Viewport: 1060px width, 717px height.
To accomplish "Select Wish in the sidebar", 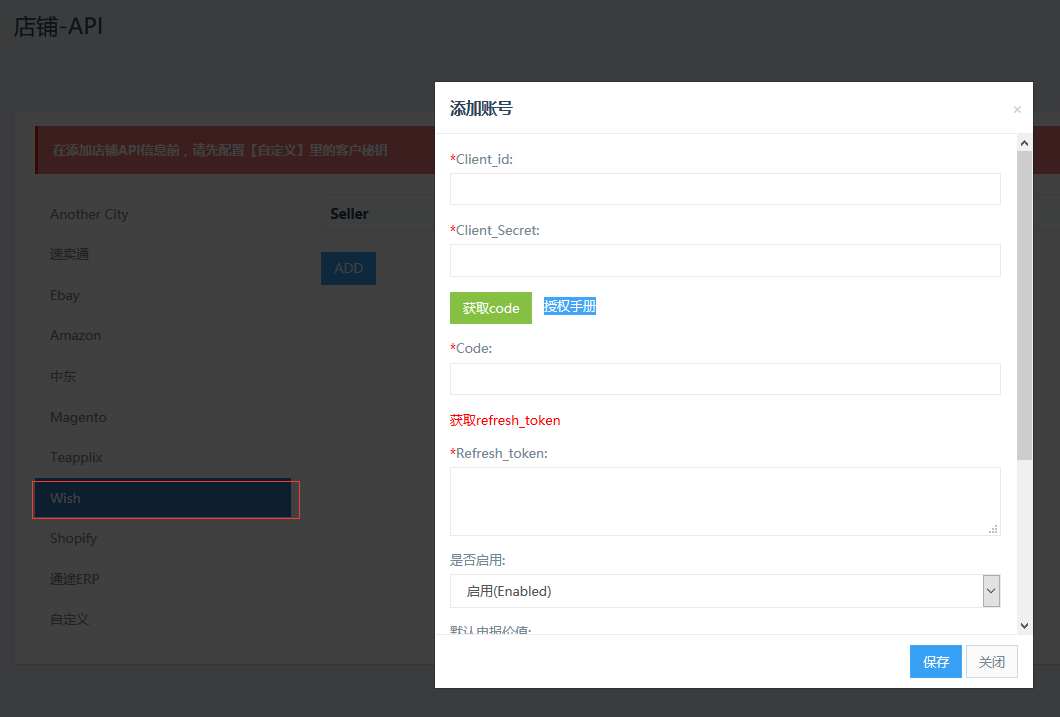I will click(162, 499).
